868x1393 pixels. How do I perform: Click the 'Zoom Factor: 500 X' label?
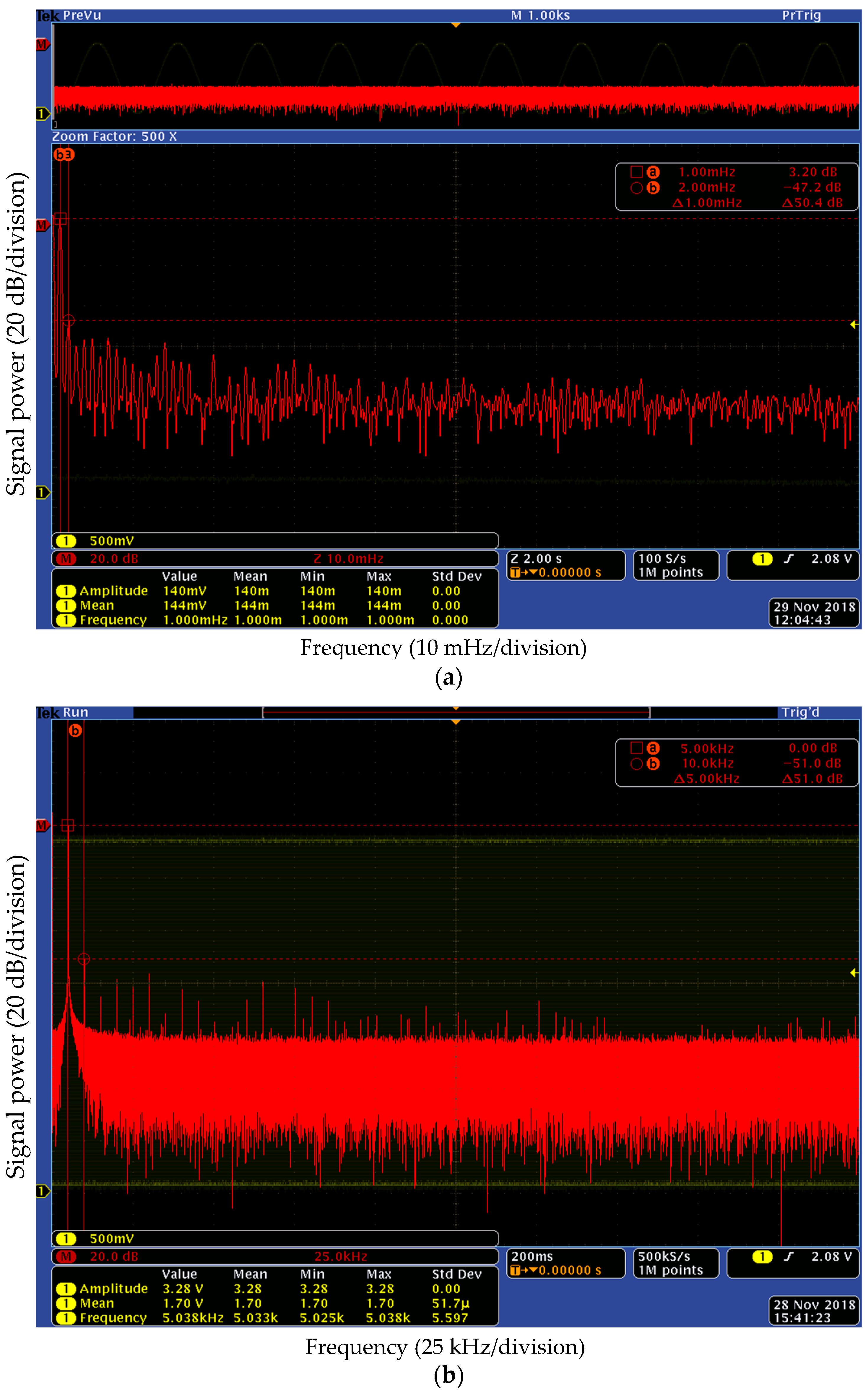[x=114, y=137]
